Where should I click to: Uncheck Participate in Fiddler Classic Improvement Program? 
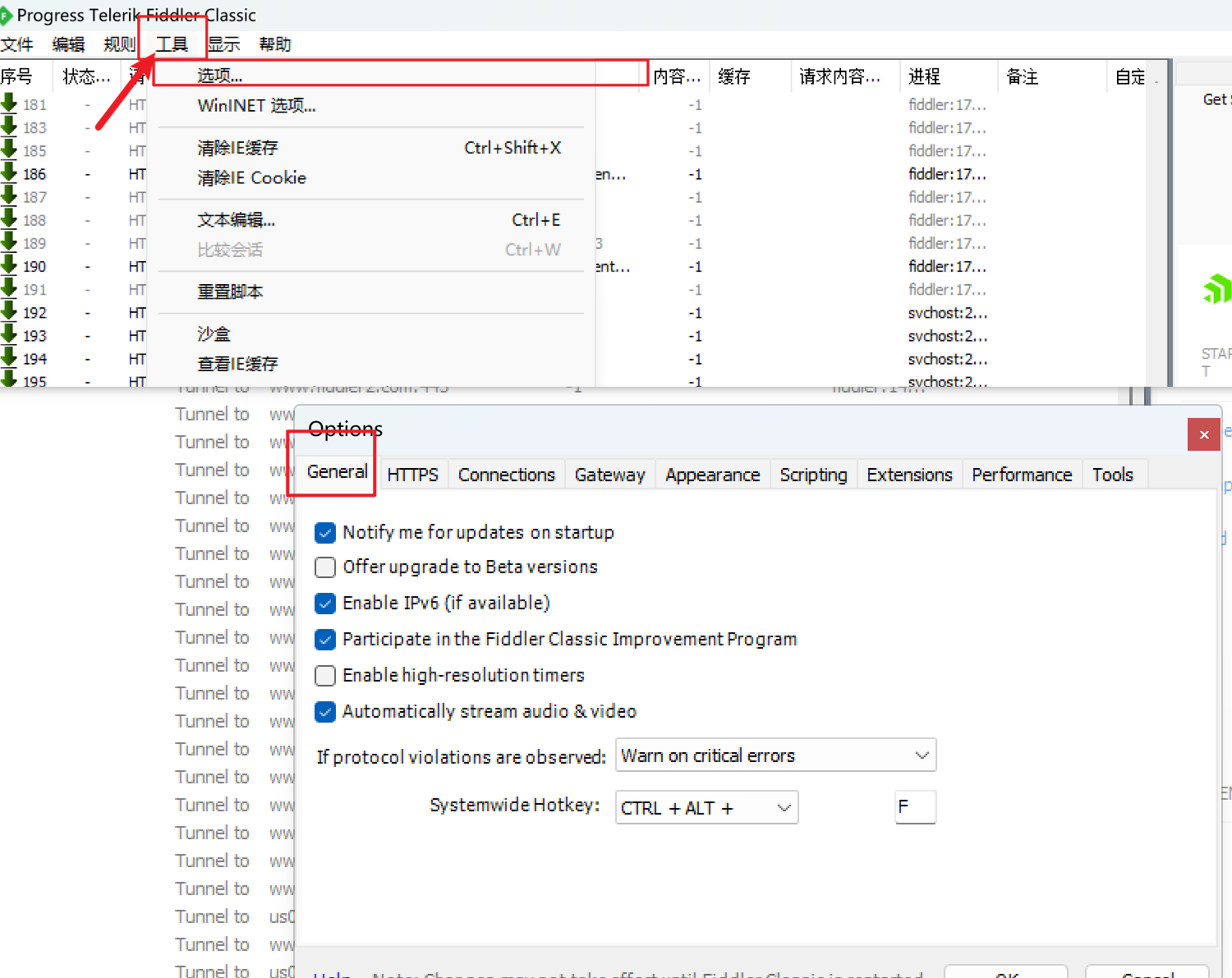(x=325, y=640)
